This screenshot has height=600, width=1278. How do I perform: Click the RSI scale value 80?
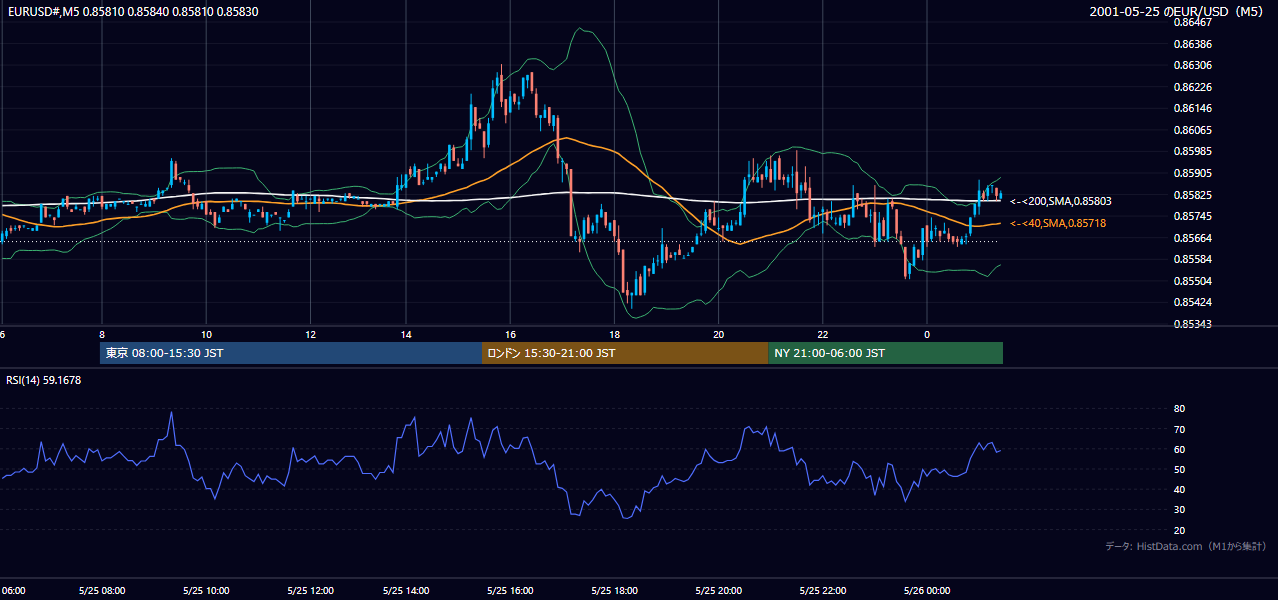coord(1179,409)
